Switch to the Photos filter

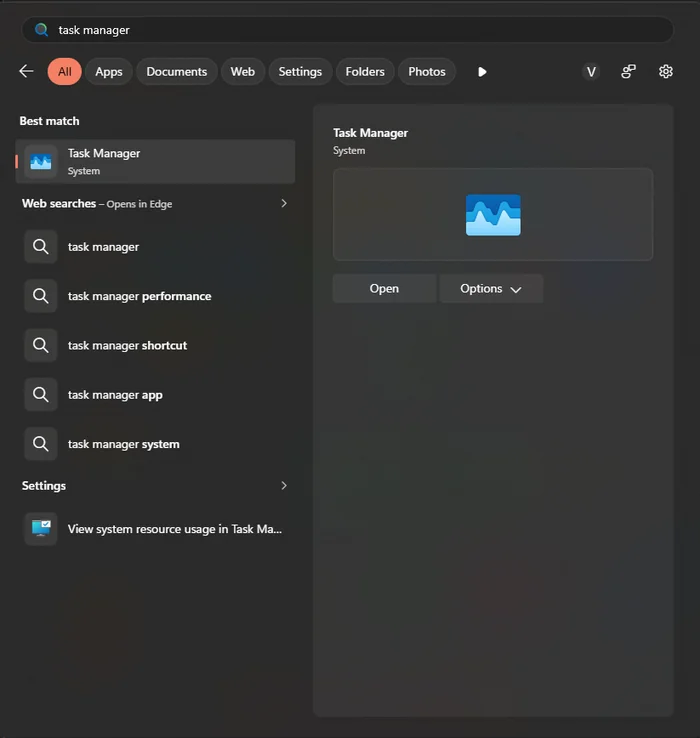(x=426, y=72)
